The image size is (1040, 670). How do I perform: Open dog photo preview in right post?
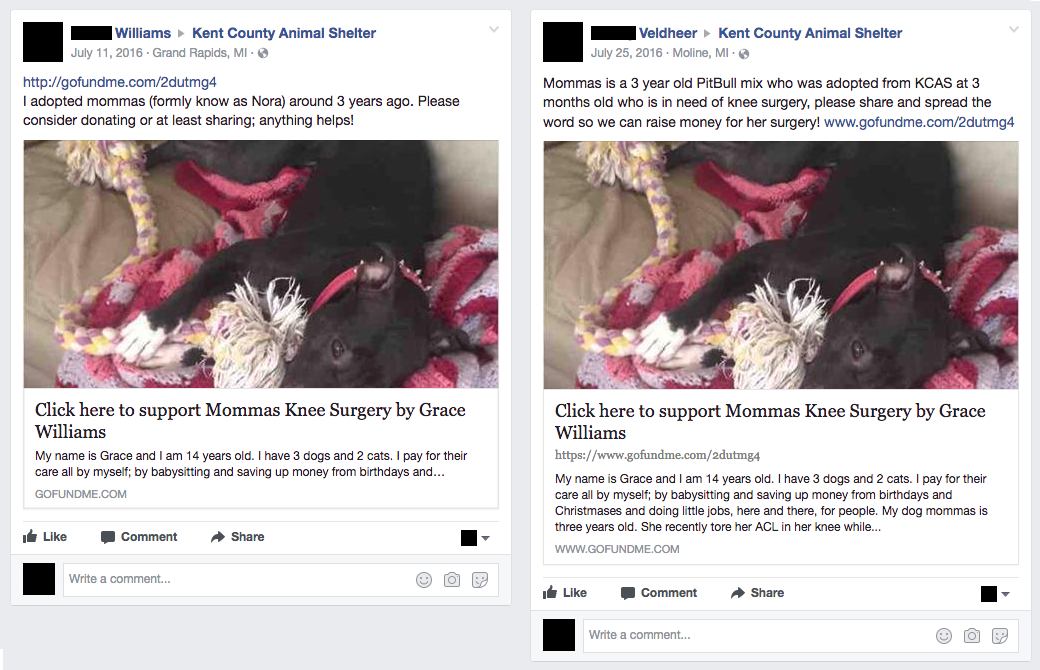pyautogui.click(x=781, y=265)
